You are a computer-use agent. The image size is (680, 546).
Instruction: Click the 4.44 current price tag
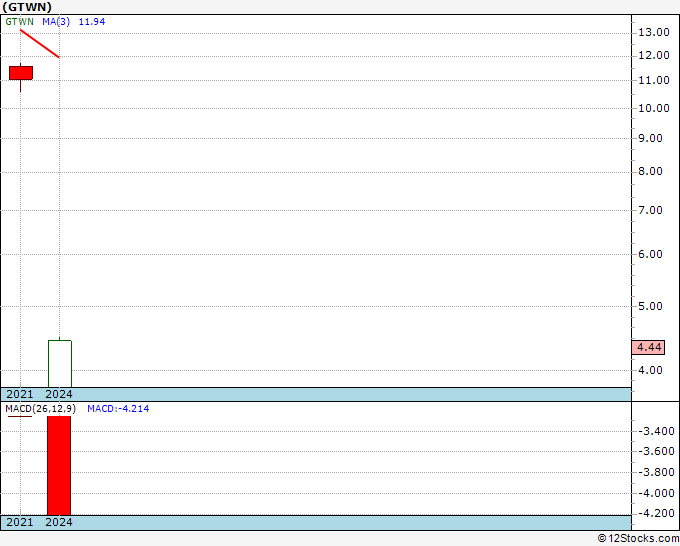[x=648, y=347]
